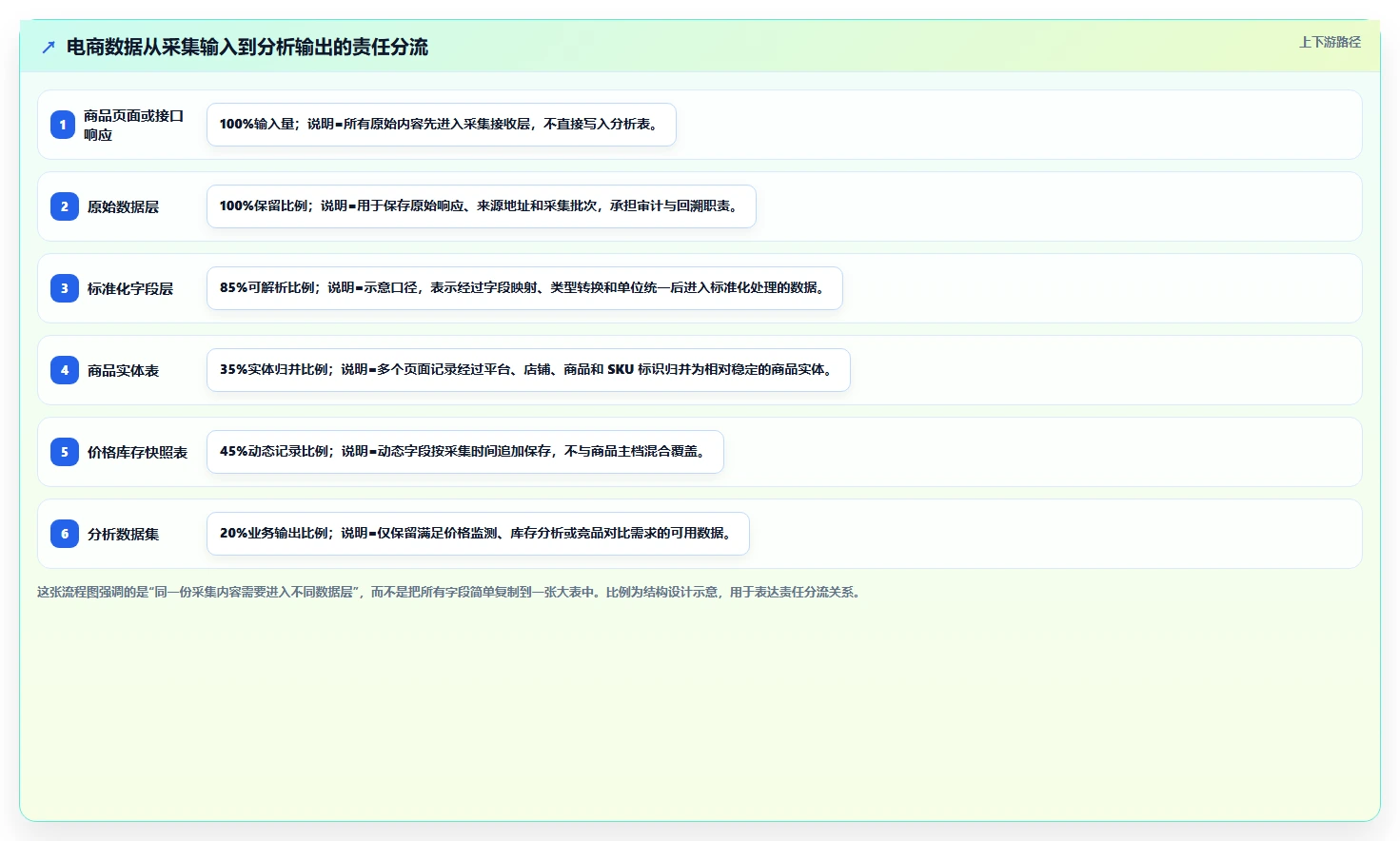Click the 上下游路径 label

pyautogui.click(x=1330, y=42)
